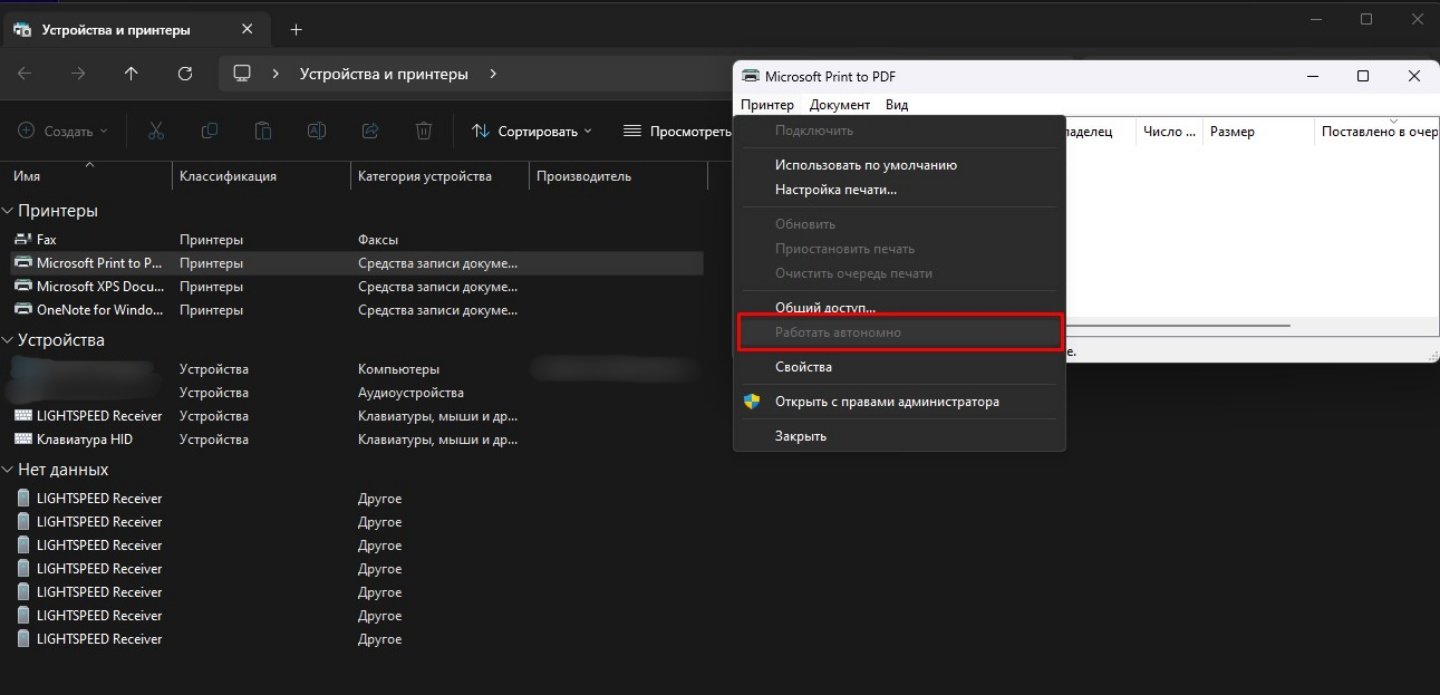Viewport: 1440px width, 695px height.
Task: Click the Delete trash icon in toolbar
Action: [x=424, y=131]
